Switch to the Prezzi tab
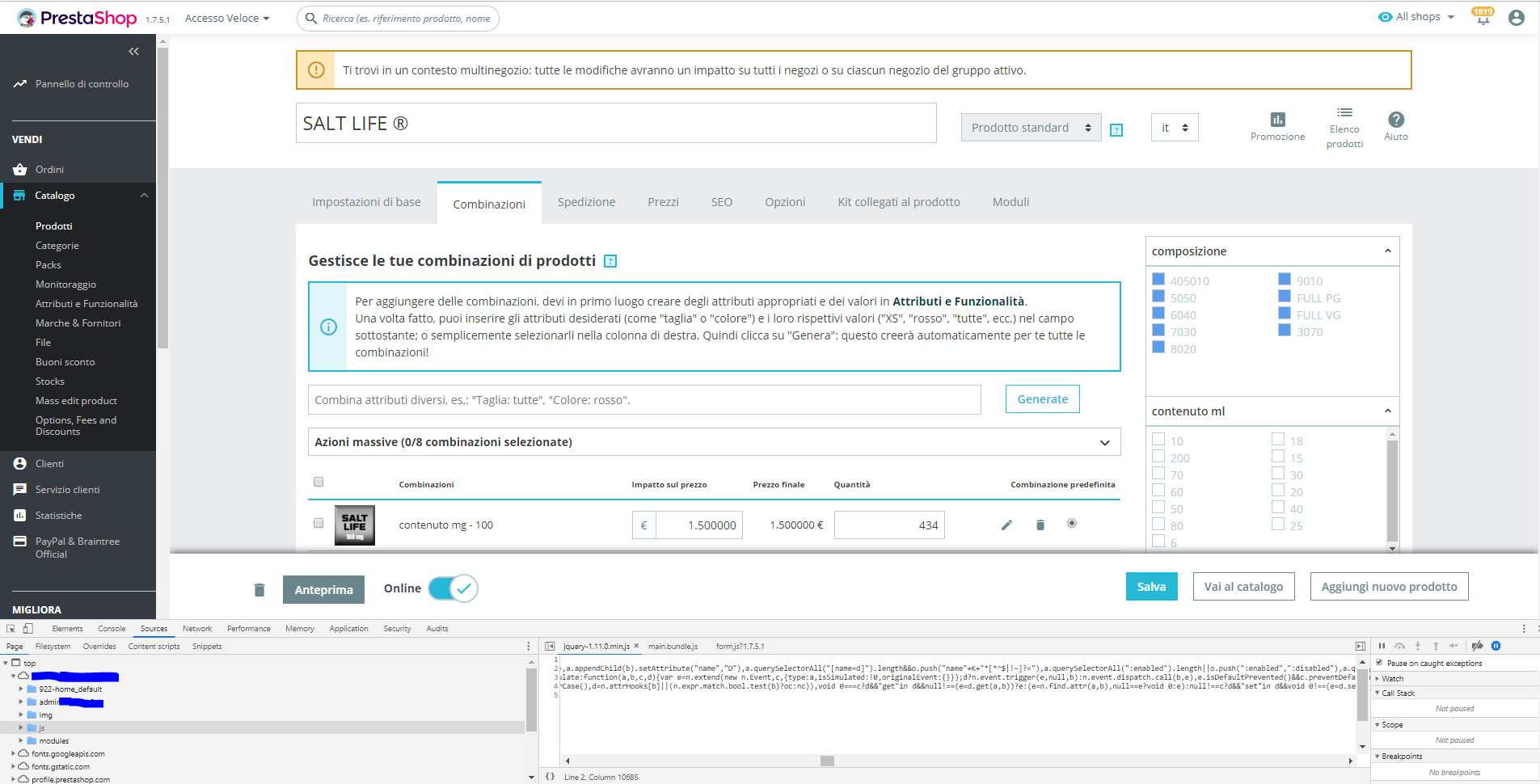 pos(663,202)
